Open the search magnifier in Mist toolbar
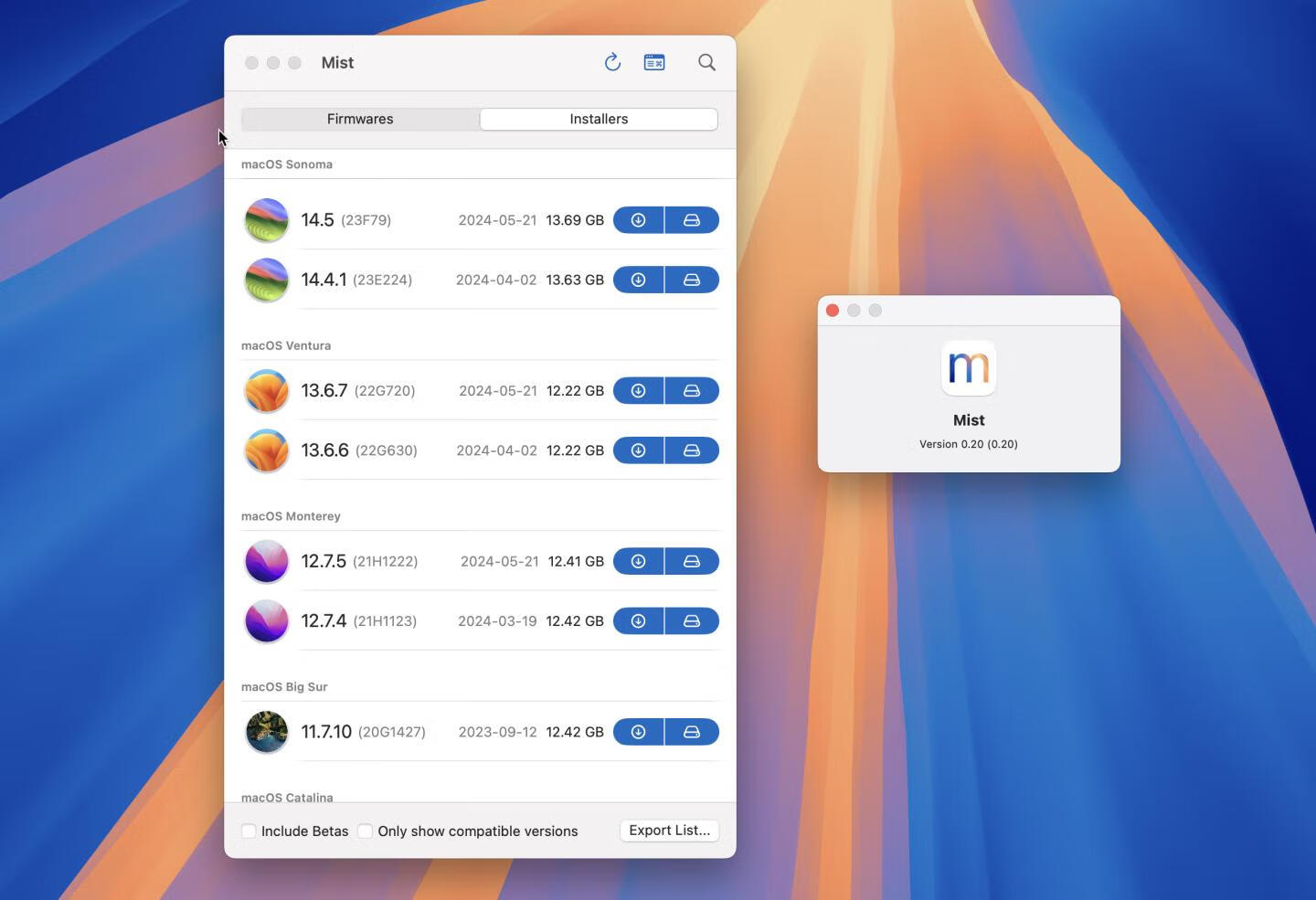 (x=706, y=62)
